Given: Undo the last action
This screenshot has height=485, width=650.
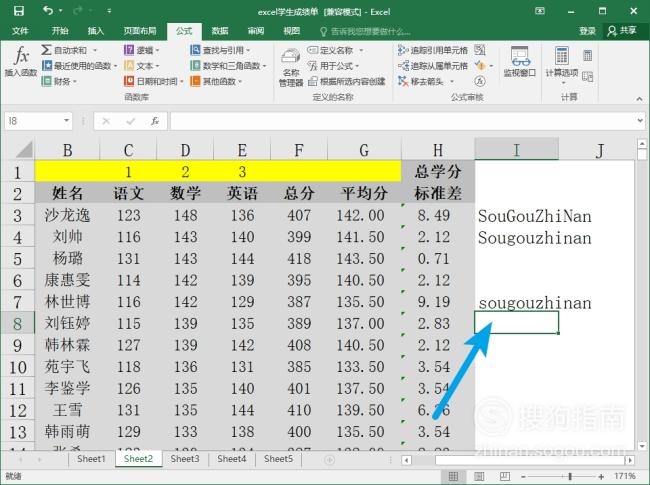Looking at the screenshot, I should point(48,10).
